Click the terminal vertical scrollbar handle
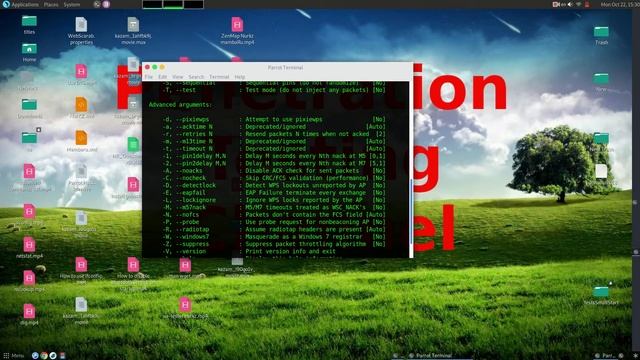The width and height of the screenshot is (640, 360). [411, 211]
